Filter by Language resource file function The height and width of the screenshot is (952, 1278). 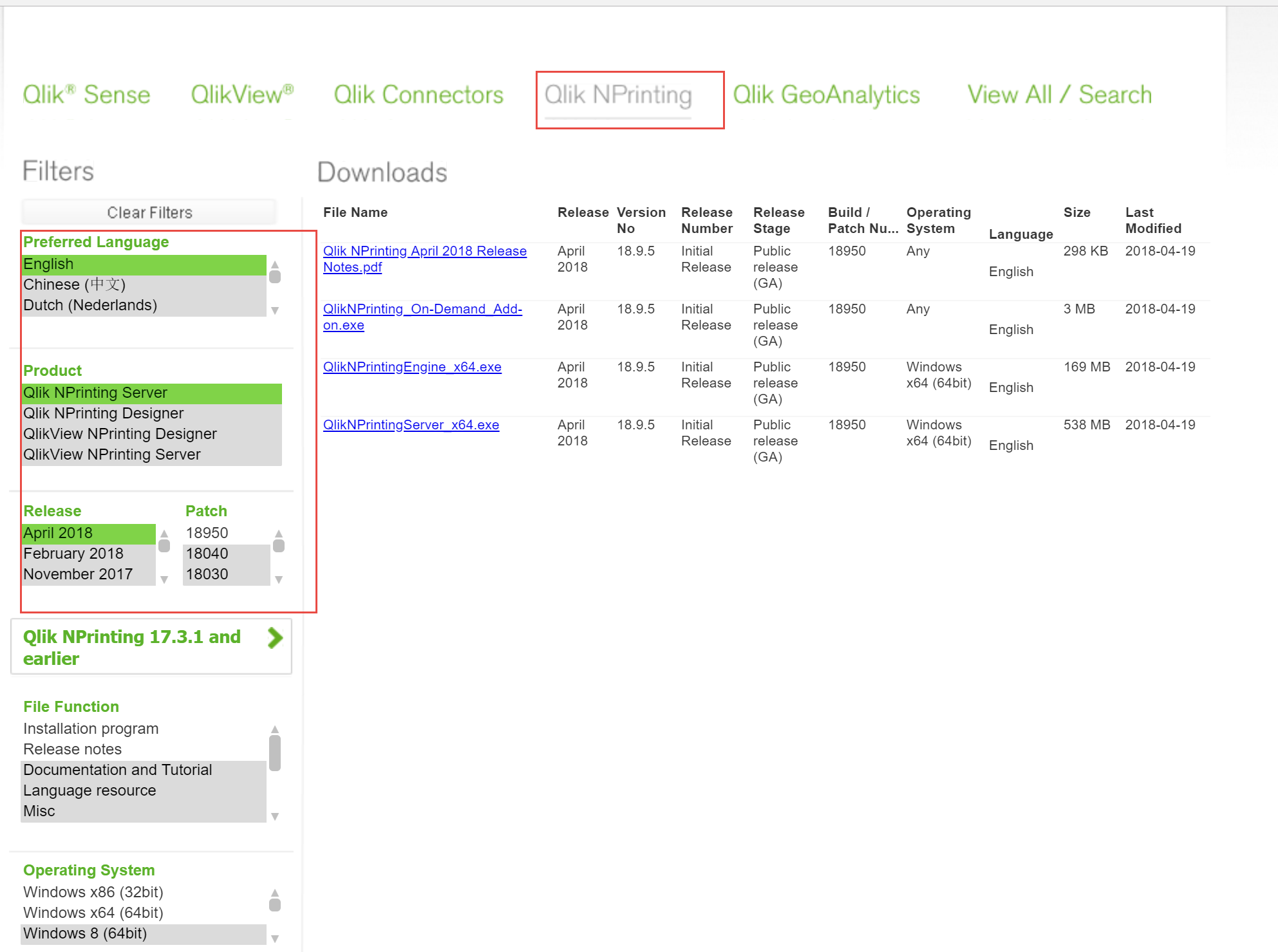(x=144, y=790)
